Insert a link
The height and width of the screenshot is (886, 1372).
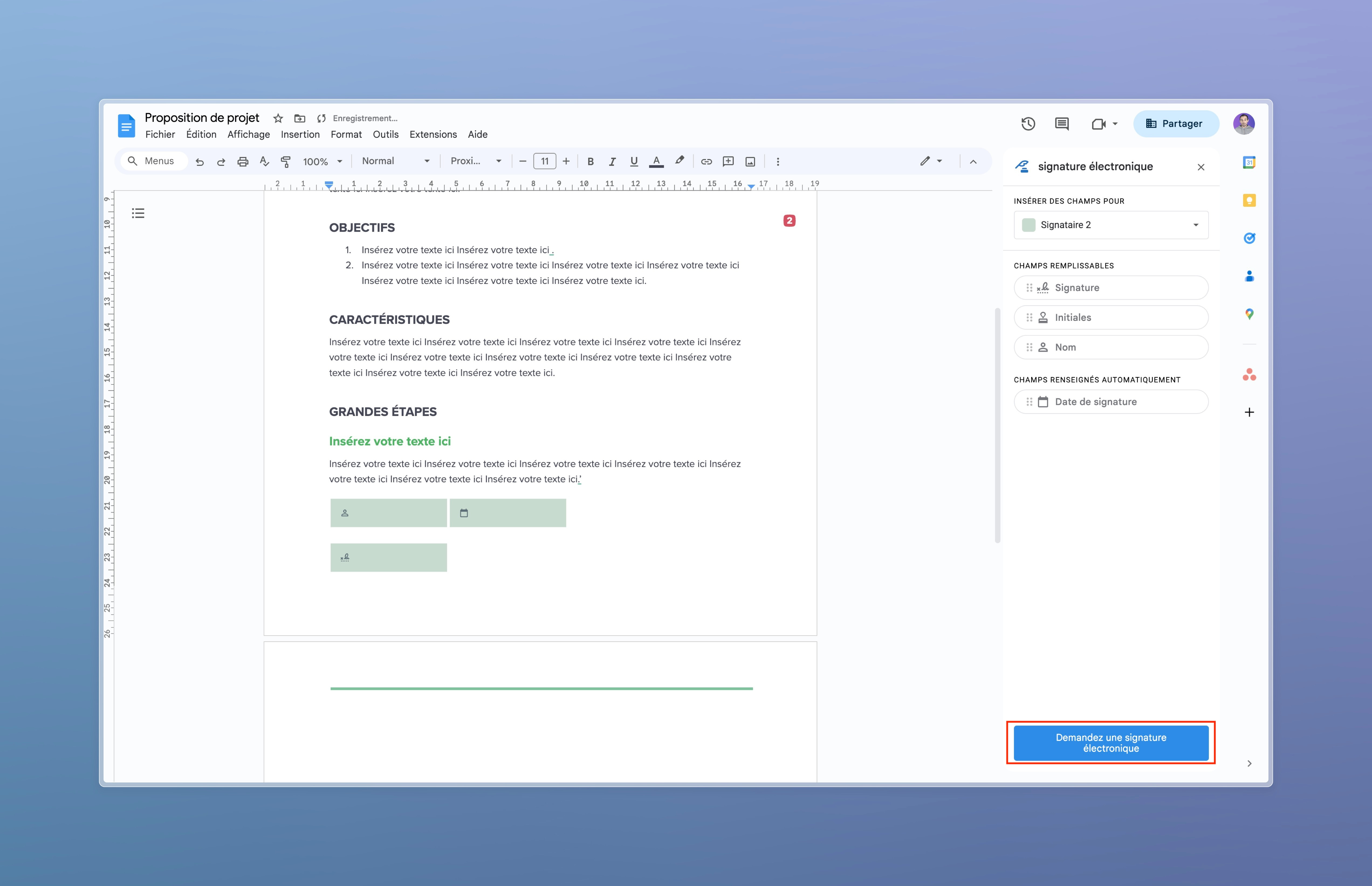[706, 162]
